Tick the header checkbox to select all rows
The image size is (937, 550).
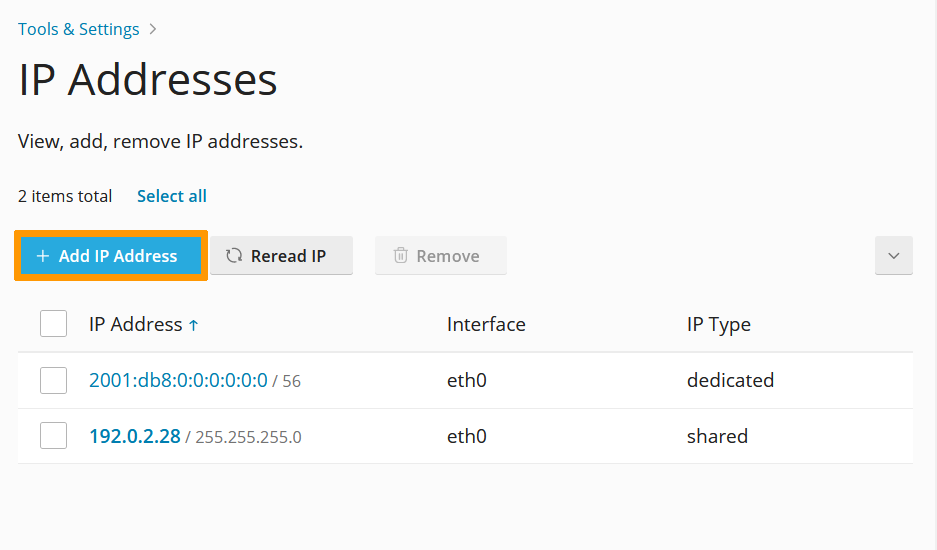tap(54, 324)
